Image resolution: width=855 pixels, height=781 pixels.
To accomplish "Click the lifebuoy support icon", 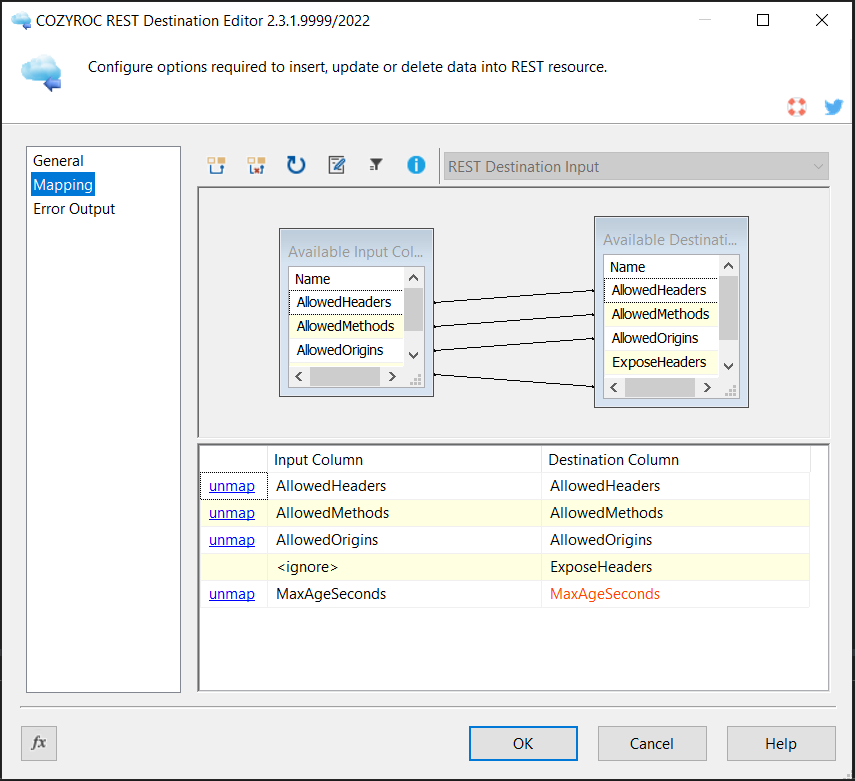I will [x=797, y=108].
